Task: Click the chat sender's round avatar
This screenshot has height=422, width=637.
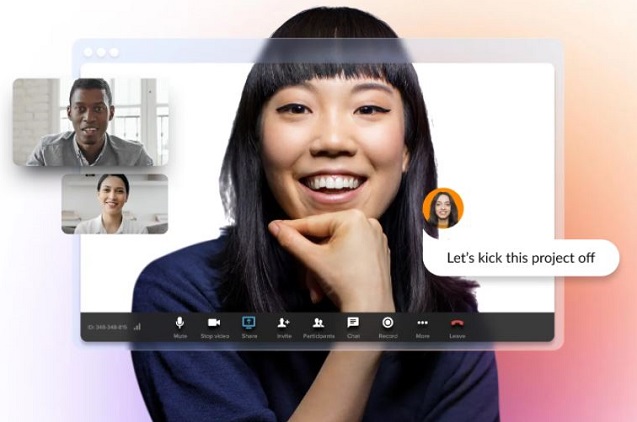Action: tap(442, 208)
